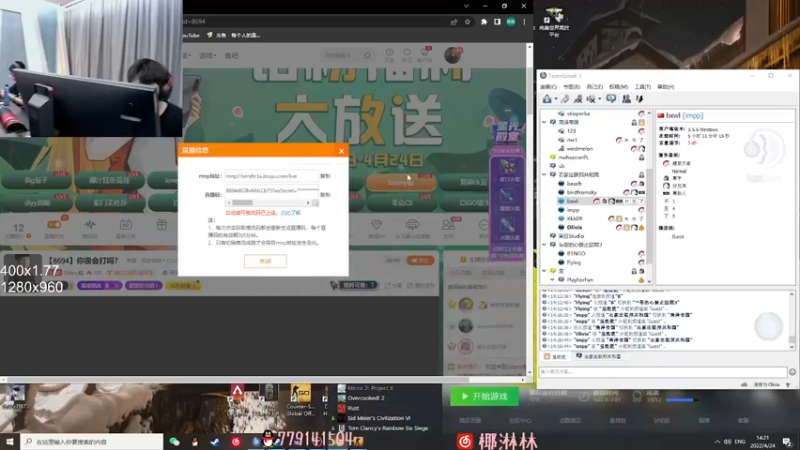
Task: Open the 帮助(H) menu in TeamSpeak
Action: [x=666, y=87]
